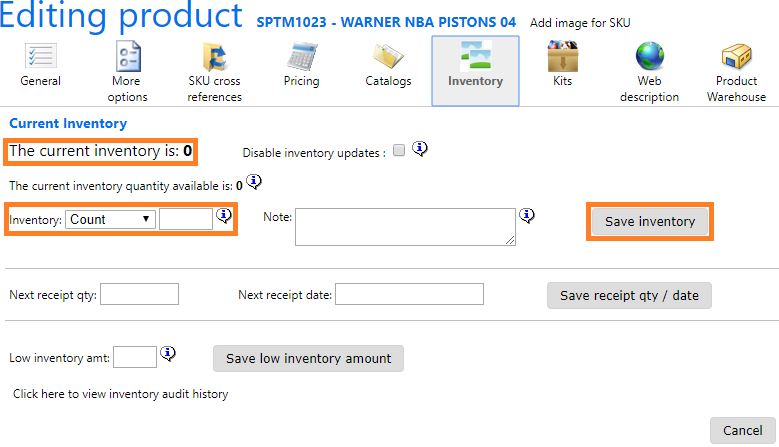Image resolution: width=779 pixels, height=447 pixels.
Task: Click 'current inventory quantity available is: 0' text
Action: [126, 186]
